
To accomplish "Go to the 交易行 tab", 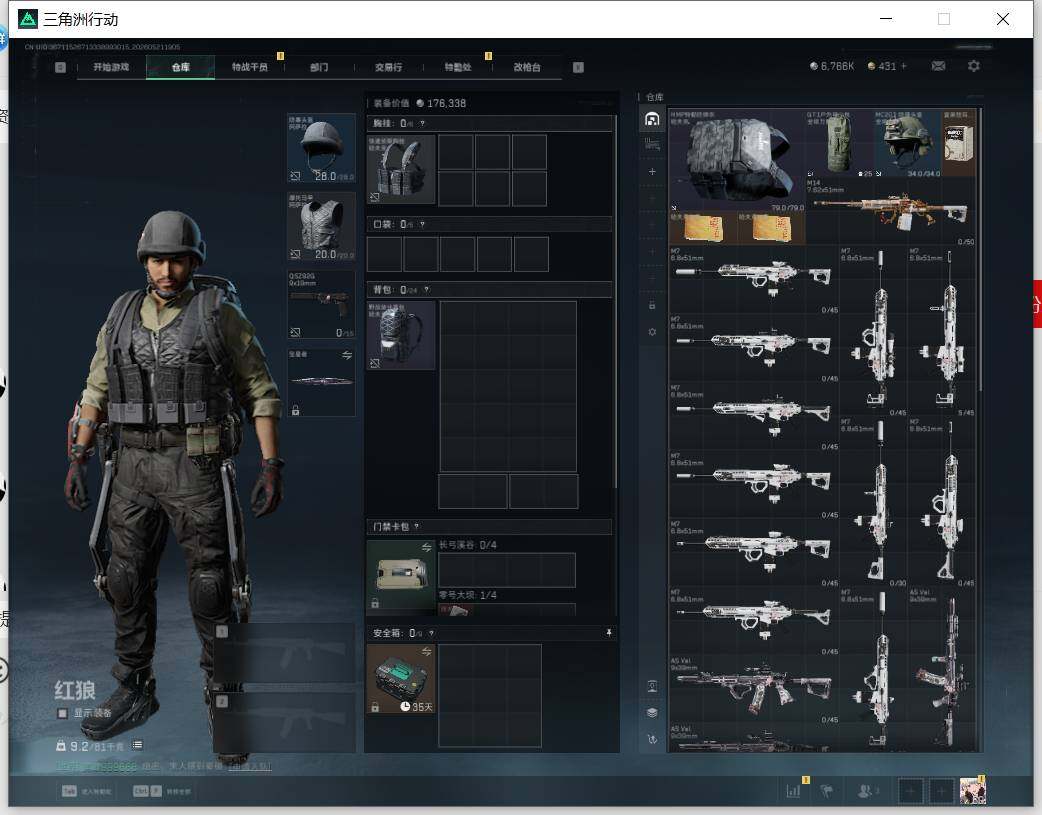I will 388,67.
